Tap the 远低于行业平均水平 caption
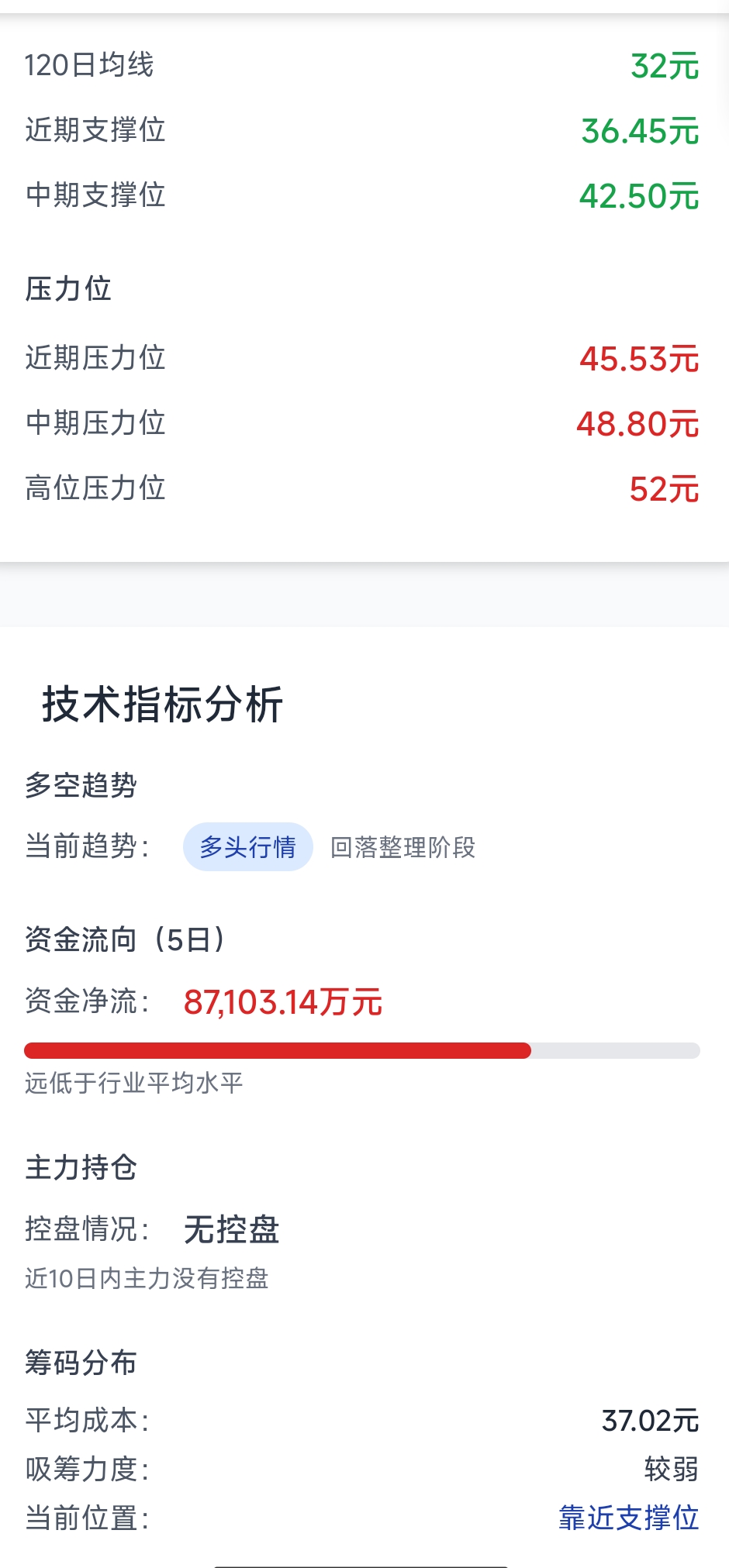 [133, 1083]
